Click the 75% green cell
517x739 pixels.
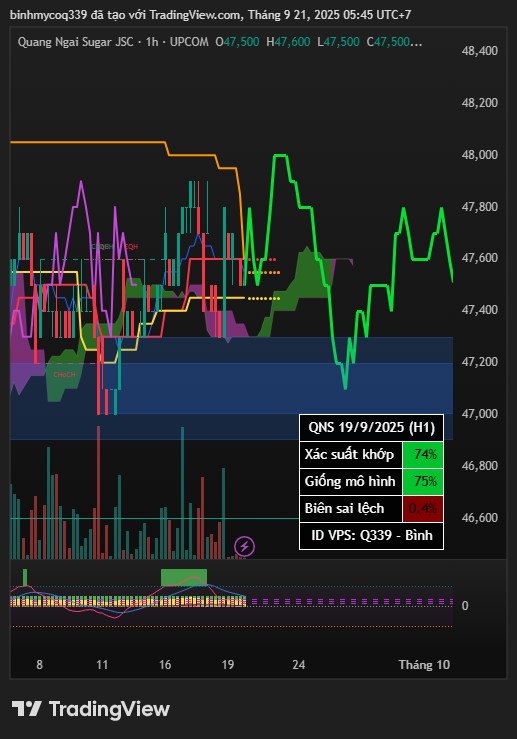coord(423,482)
